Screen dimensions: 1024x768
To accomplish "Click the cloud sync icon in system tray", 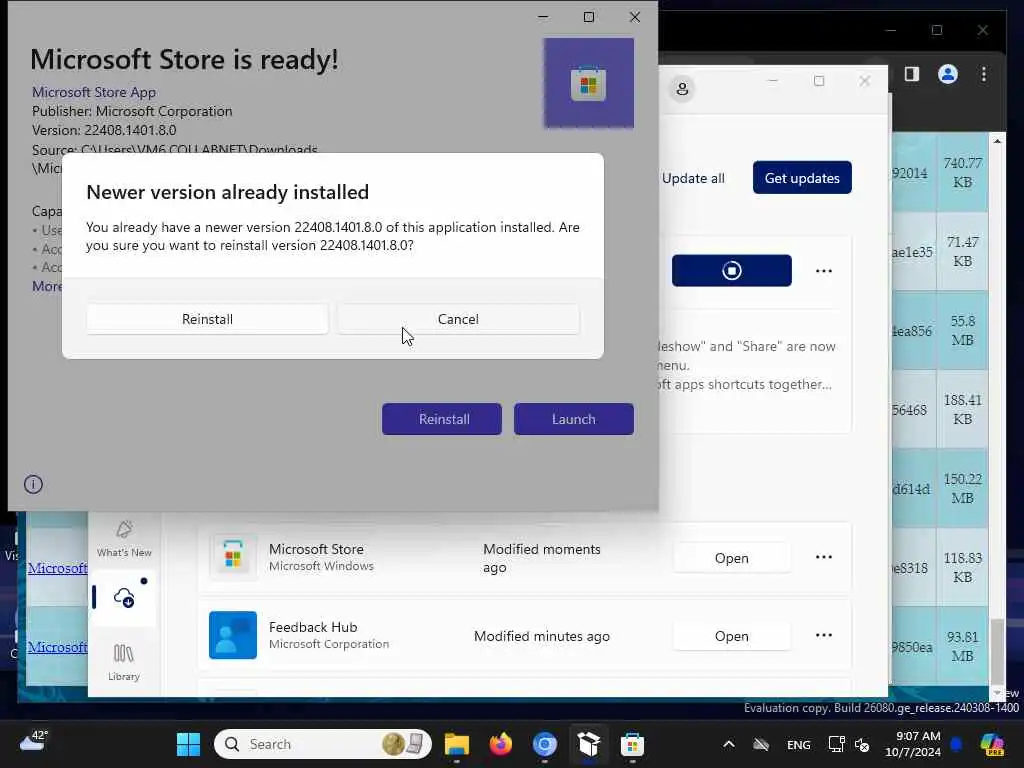I will (x=761, y=744).
